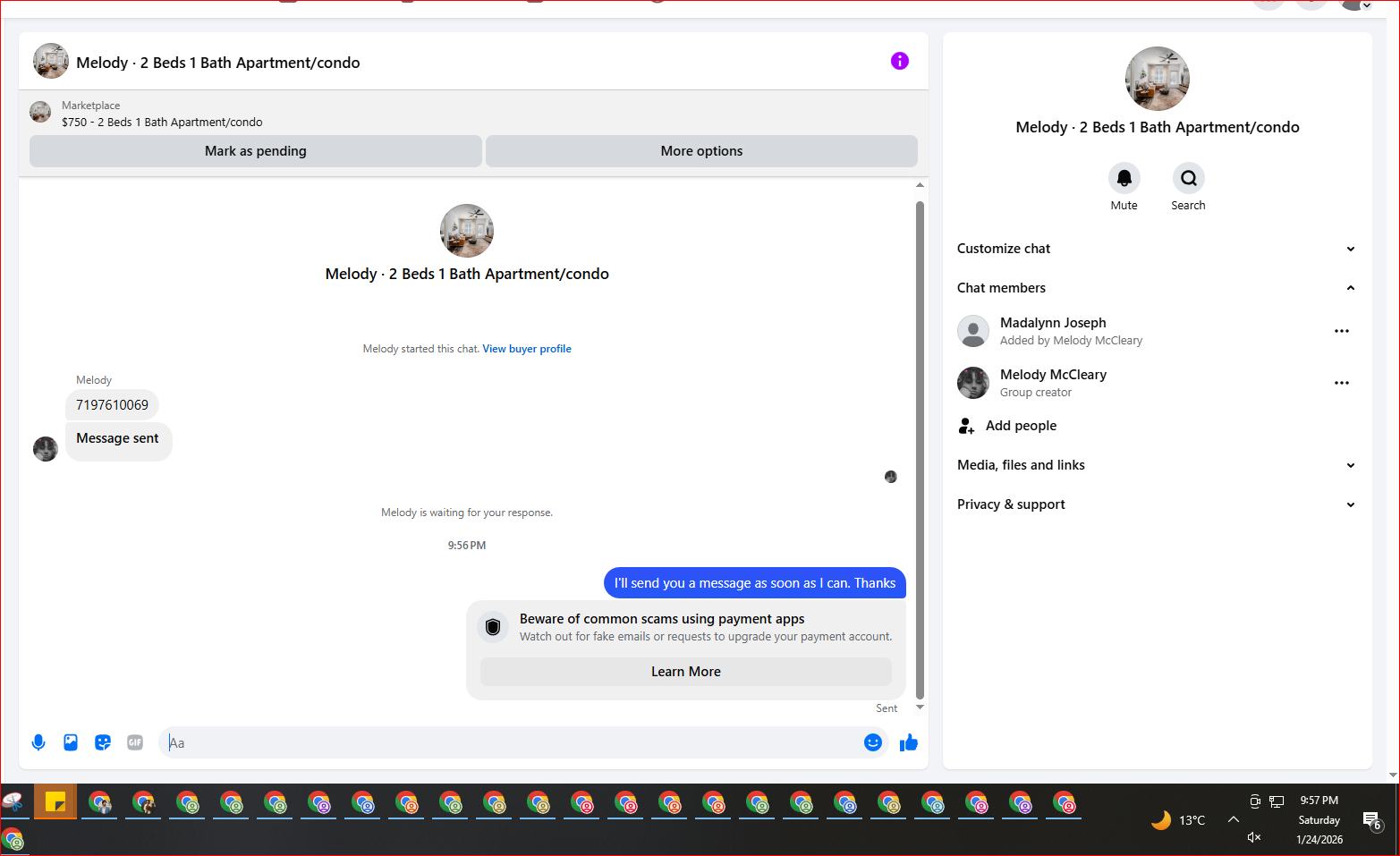1400x856 pixels.
Task: Click the small seen-by avatar indicator
Action: [891, 477]
